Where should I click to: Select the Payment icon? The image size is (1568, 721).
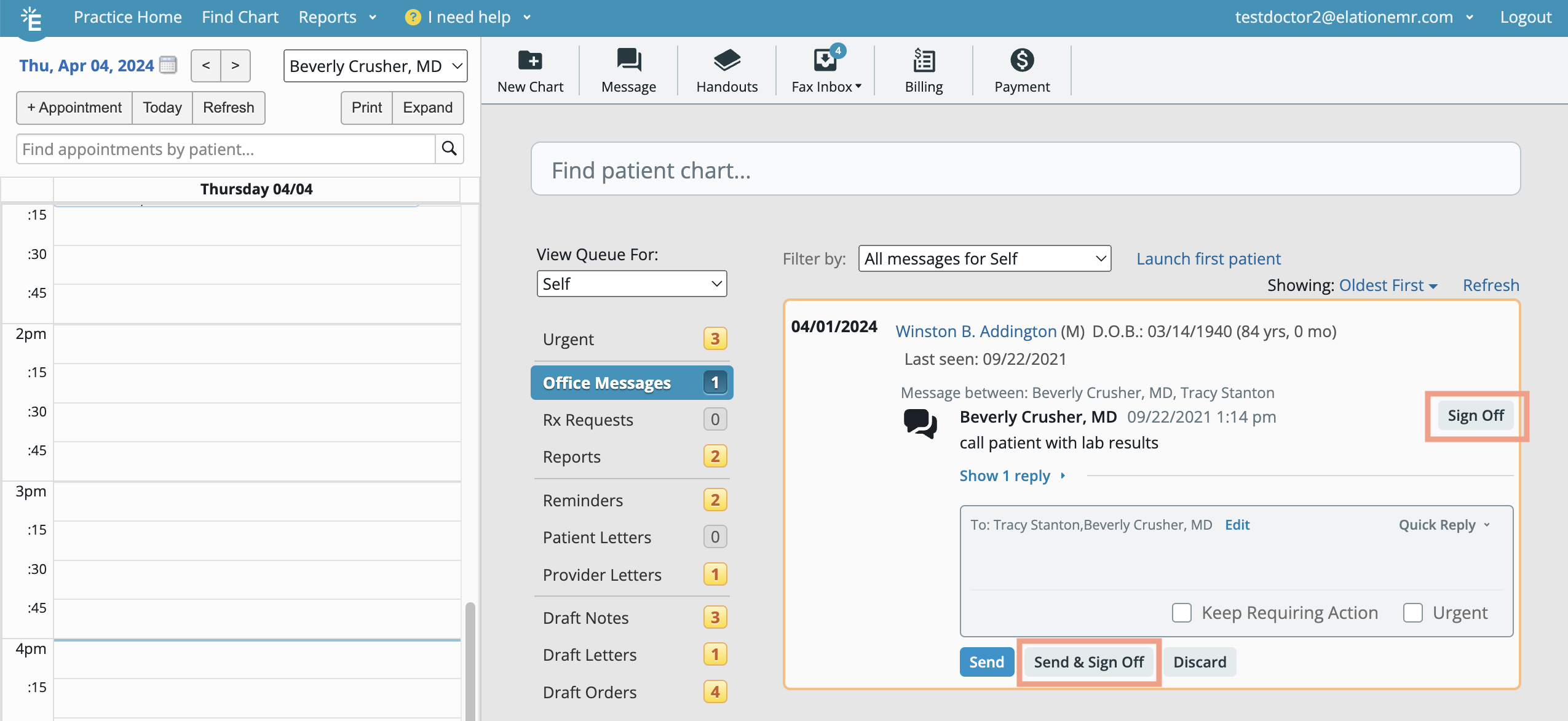(1021, 69)
